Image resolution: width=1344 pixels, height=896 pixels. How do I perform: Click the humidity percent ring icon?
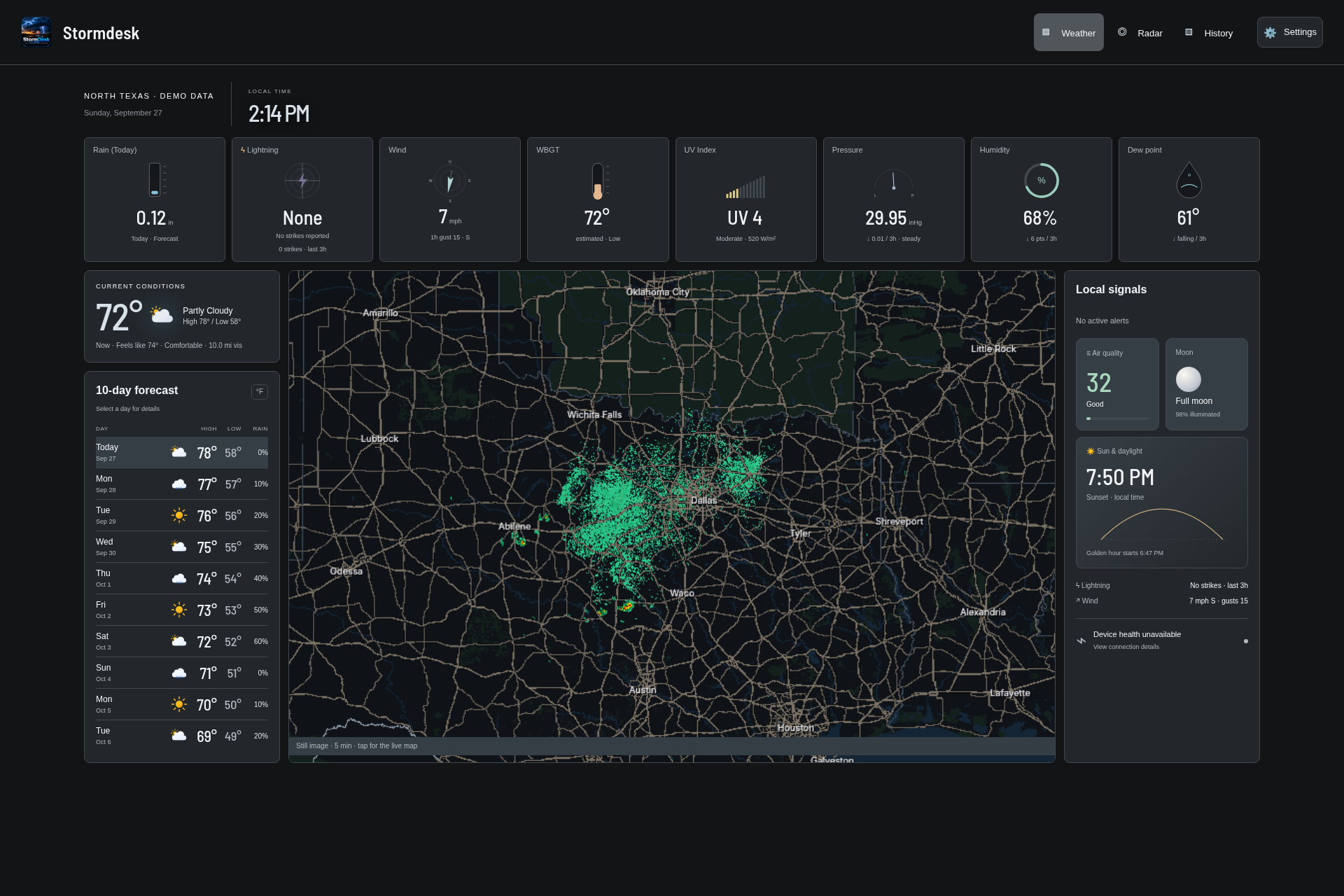1042,181
